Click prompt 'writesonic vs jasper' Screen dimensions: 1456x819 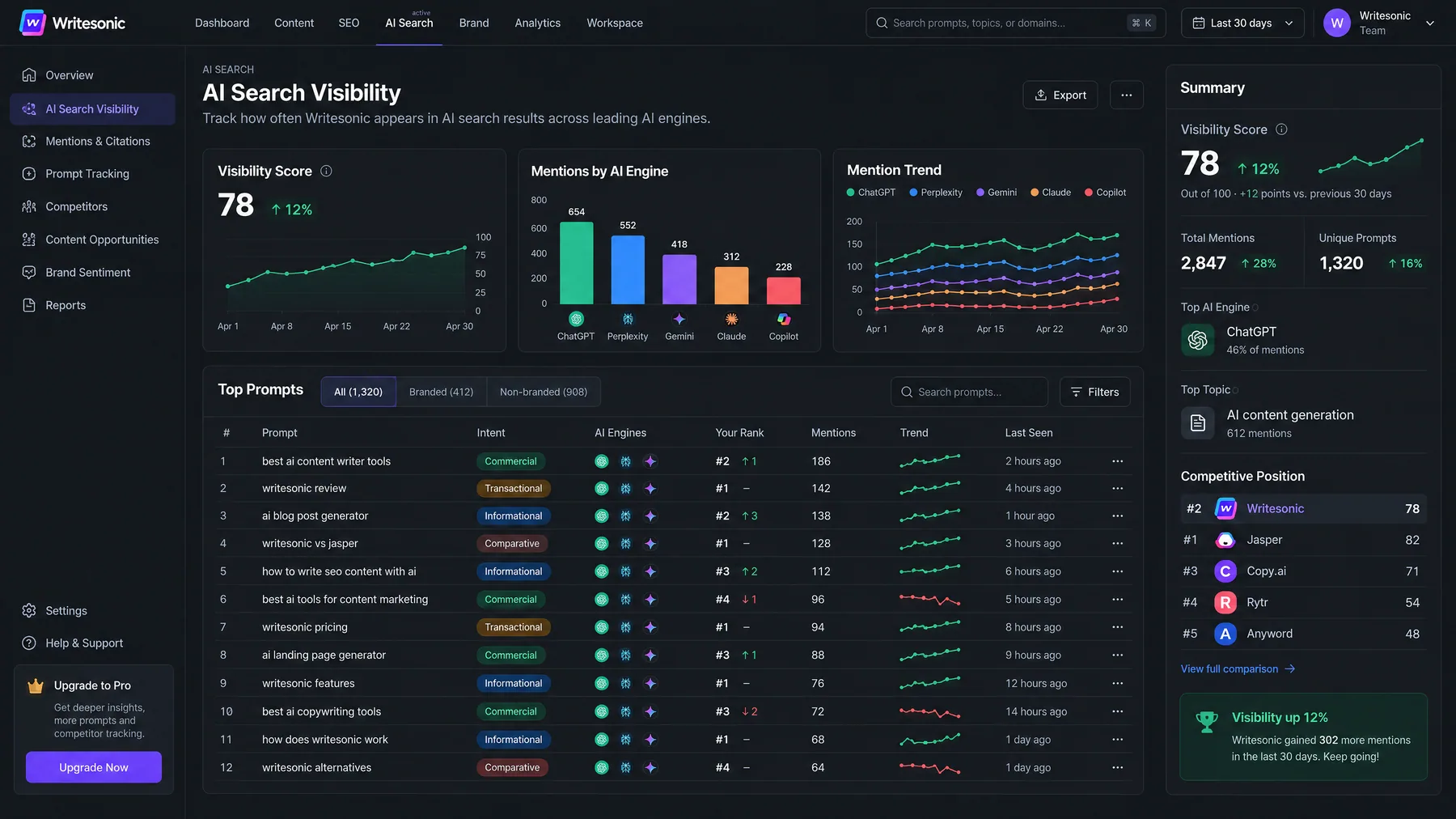tap(310, 543)
